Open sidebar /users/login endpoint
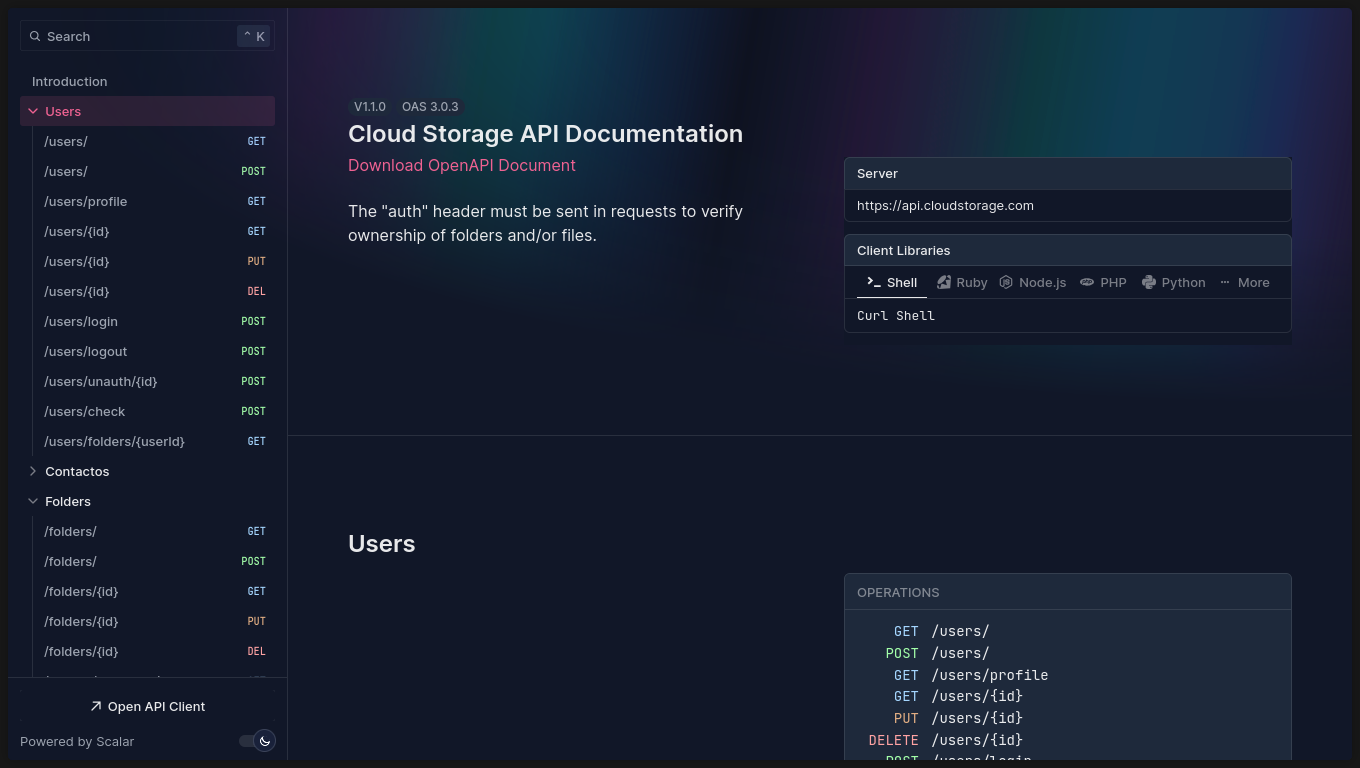The width and height of the screenshot is (1360, 768). [x=155, y=321]
